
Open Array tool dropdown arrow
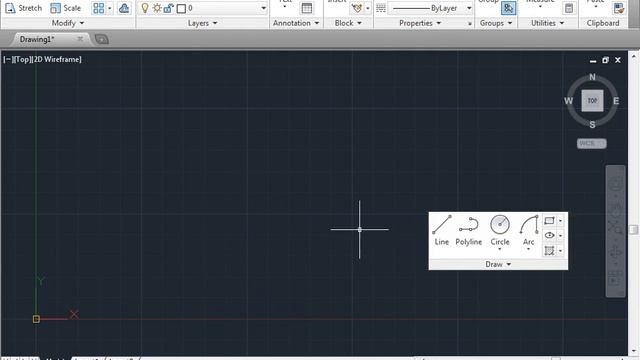109,8
